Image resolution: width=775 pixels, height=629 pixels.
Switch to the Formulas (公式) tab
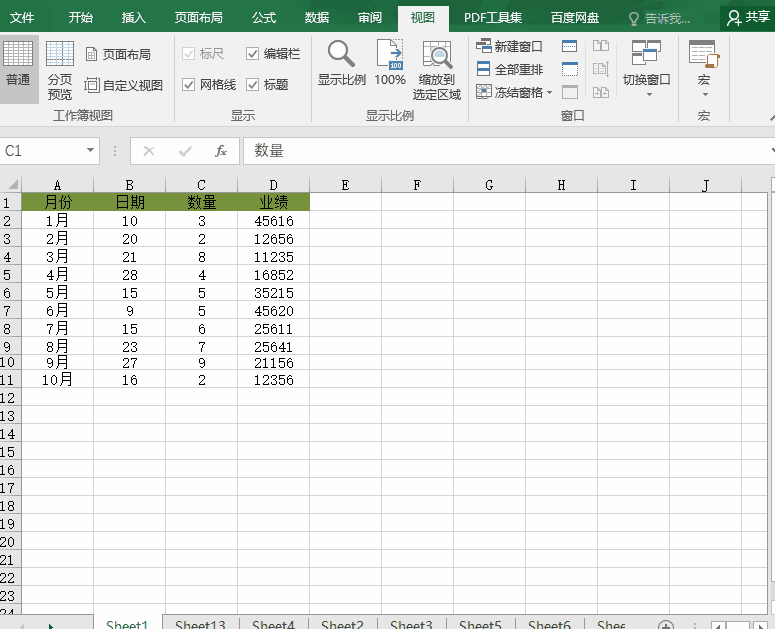coord(264,18)
